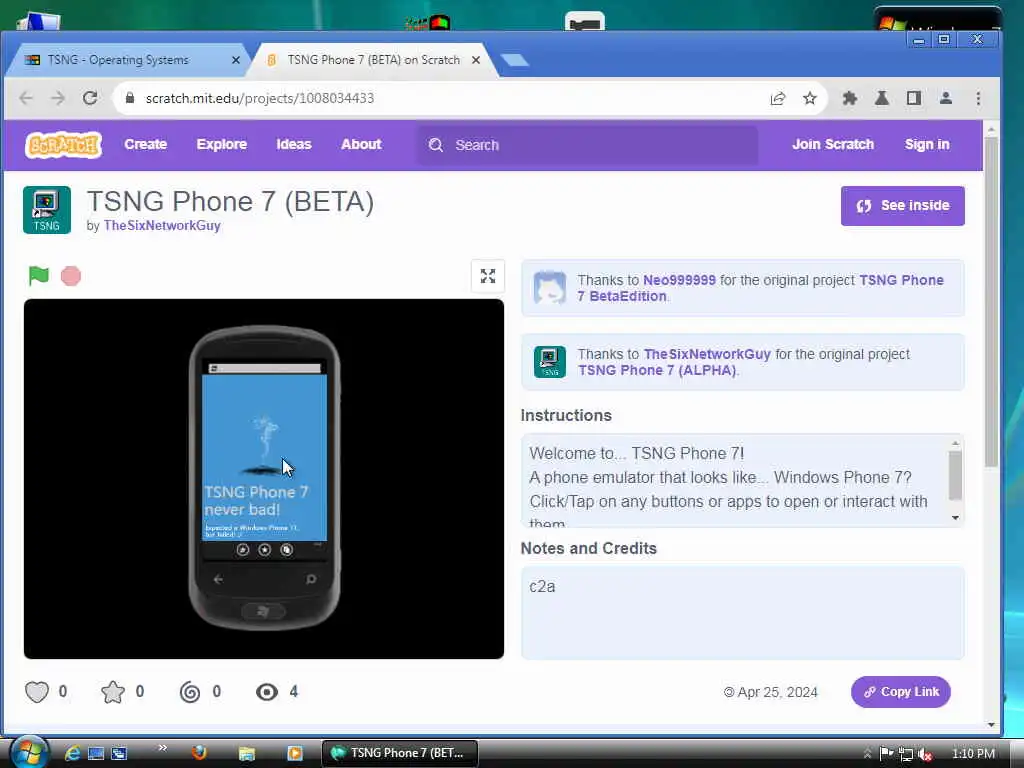
Task: Click the project author TSNG avatar
Action: tap(47, 210)
